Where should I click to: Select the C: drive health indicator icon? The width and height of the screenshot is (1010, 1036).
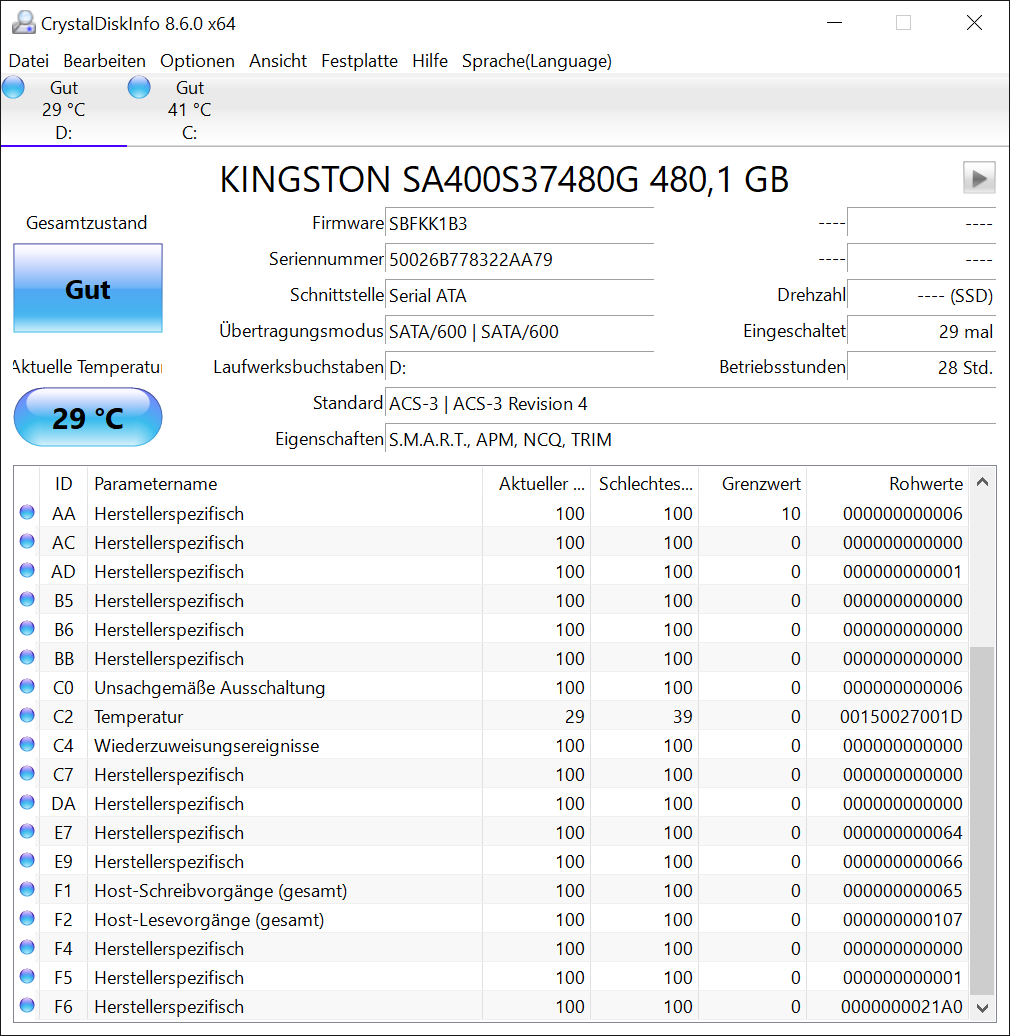click(139, 87)
